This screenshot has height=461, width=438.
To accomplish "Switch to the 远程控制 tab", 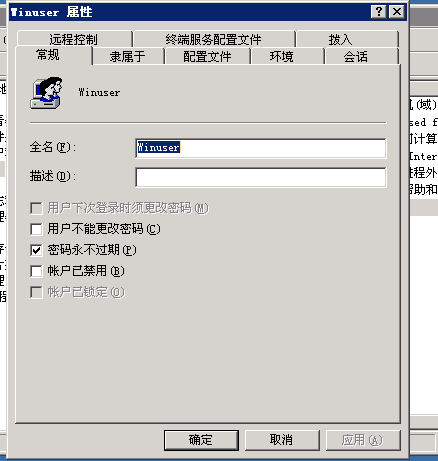I will pyautogui.click(x=74, y=39).
